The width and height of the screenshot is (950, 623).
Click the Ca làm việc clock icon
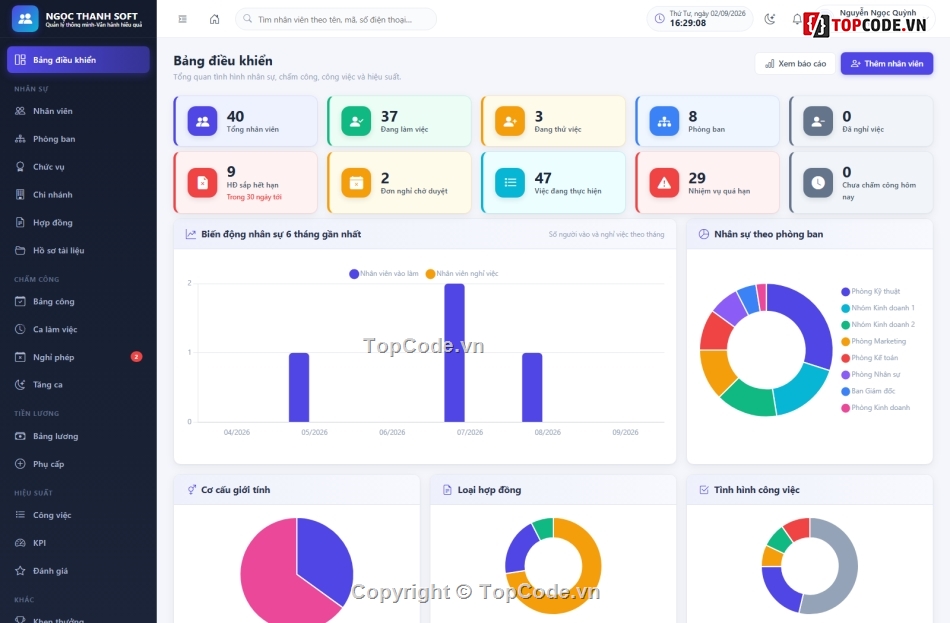(x=20, y=329)
